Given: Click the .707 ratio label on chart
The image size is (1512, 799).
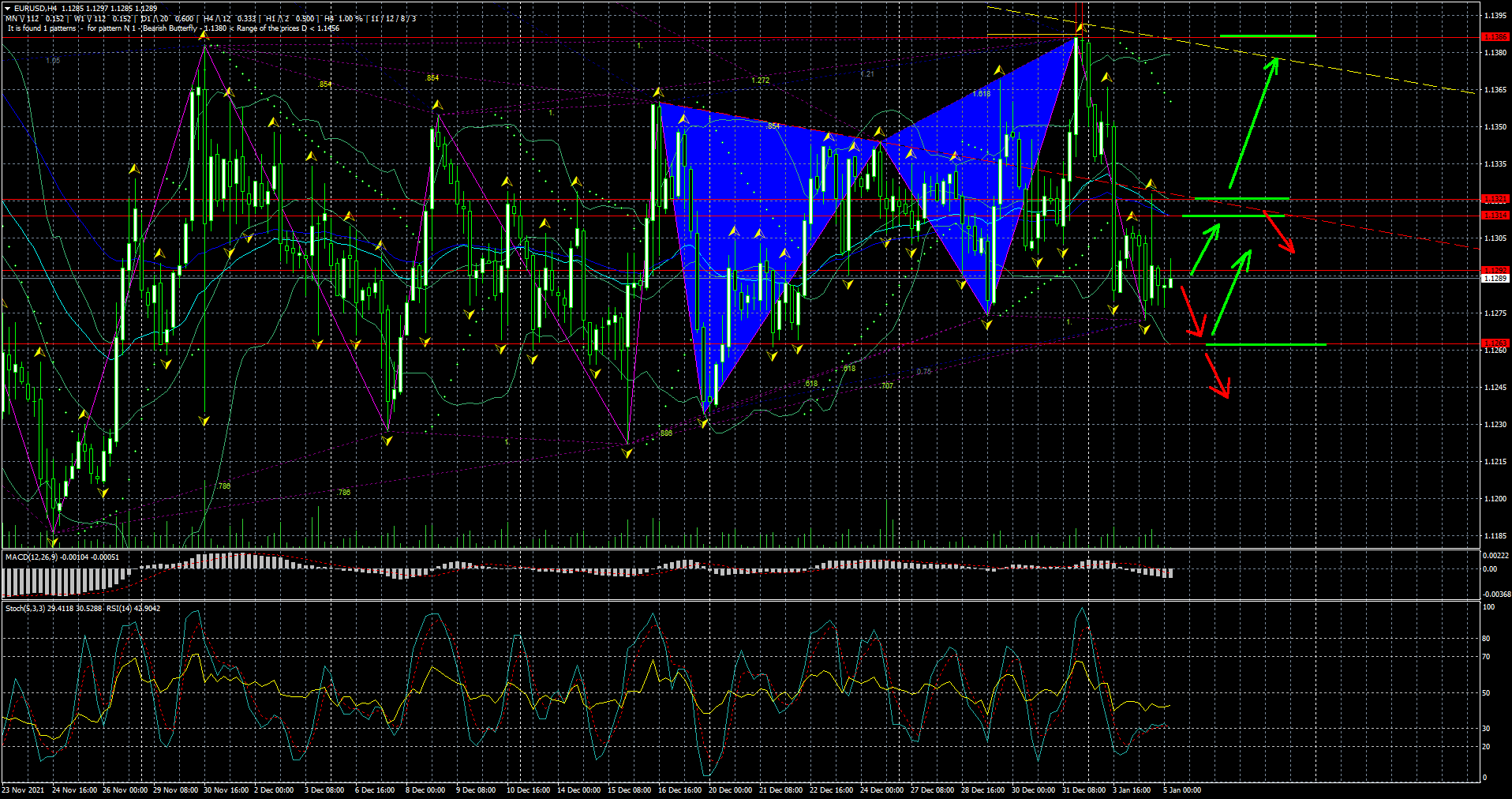Looking at the screenshot, I should point(887,386).
